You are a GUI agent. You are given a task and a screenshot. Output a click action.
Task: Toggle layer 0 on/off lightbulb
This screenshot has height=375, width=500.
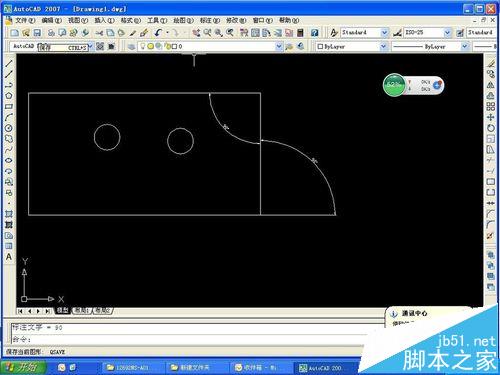(143, 46)
